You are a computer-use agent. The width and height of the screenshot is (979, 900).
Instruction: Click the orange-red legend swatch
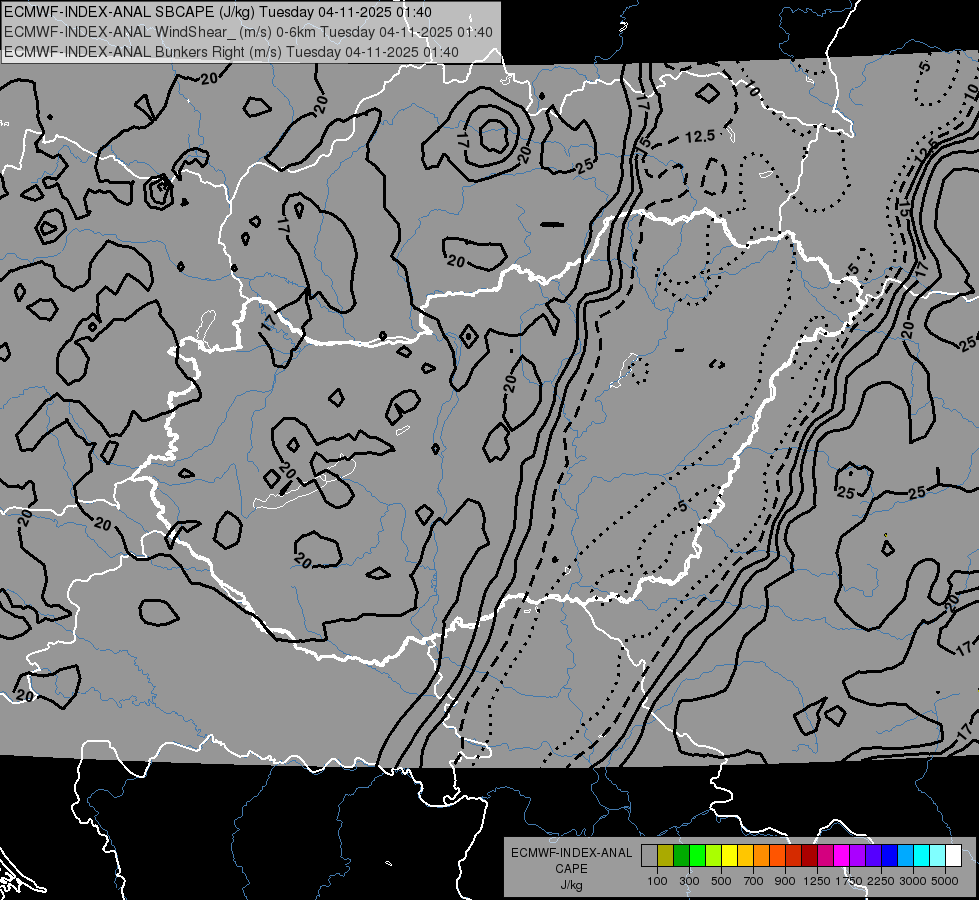pos(777,855)
